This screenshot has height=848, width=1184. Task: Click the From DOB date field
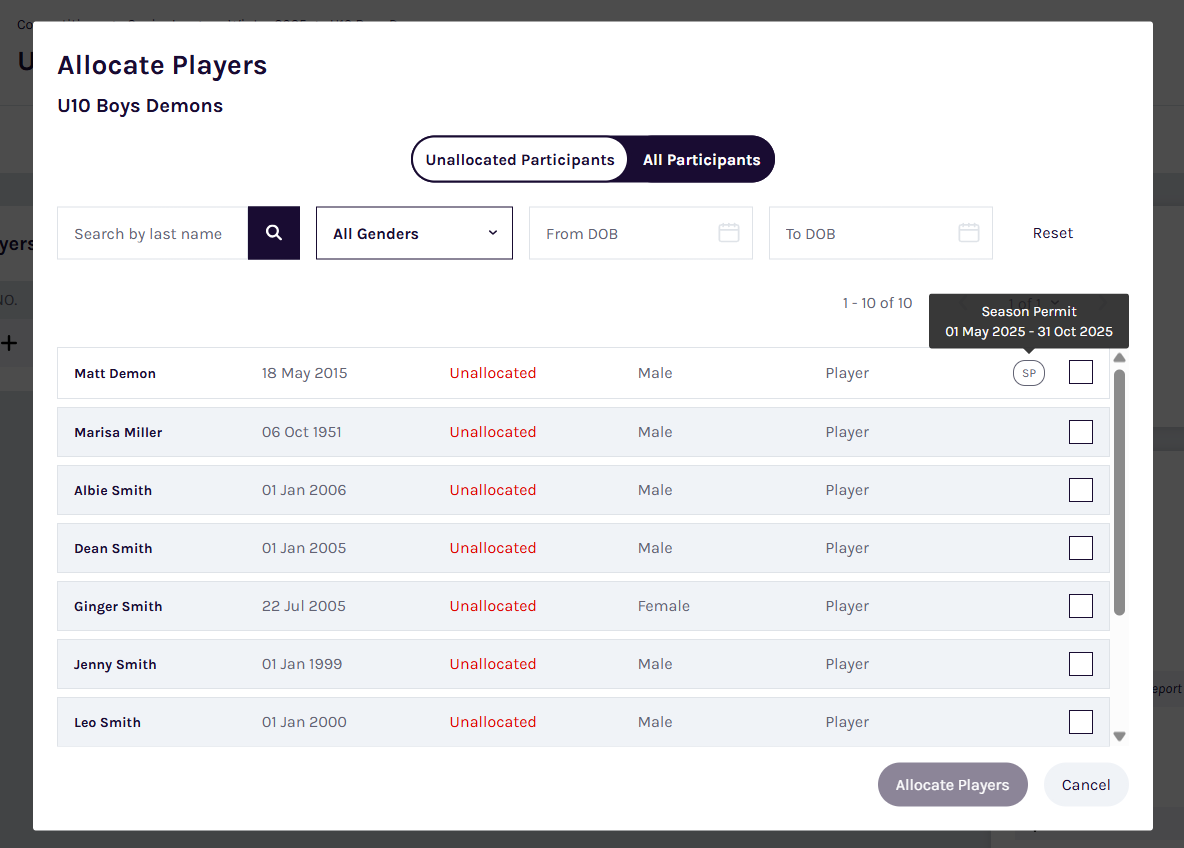coord(640,233)
